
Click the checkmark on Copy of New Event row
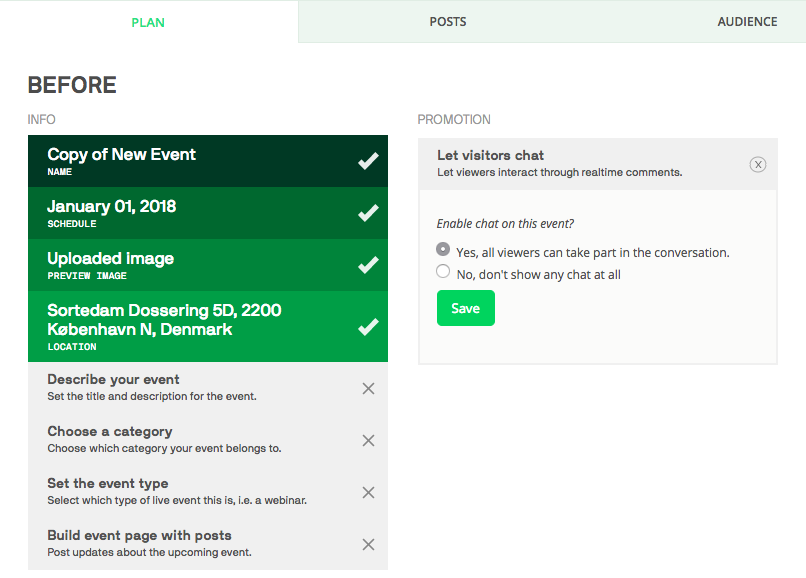tap(368, 161)
